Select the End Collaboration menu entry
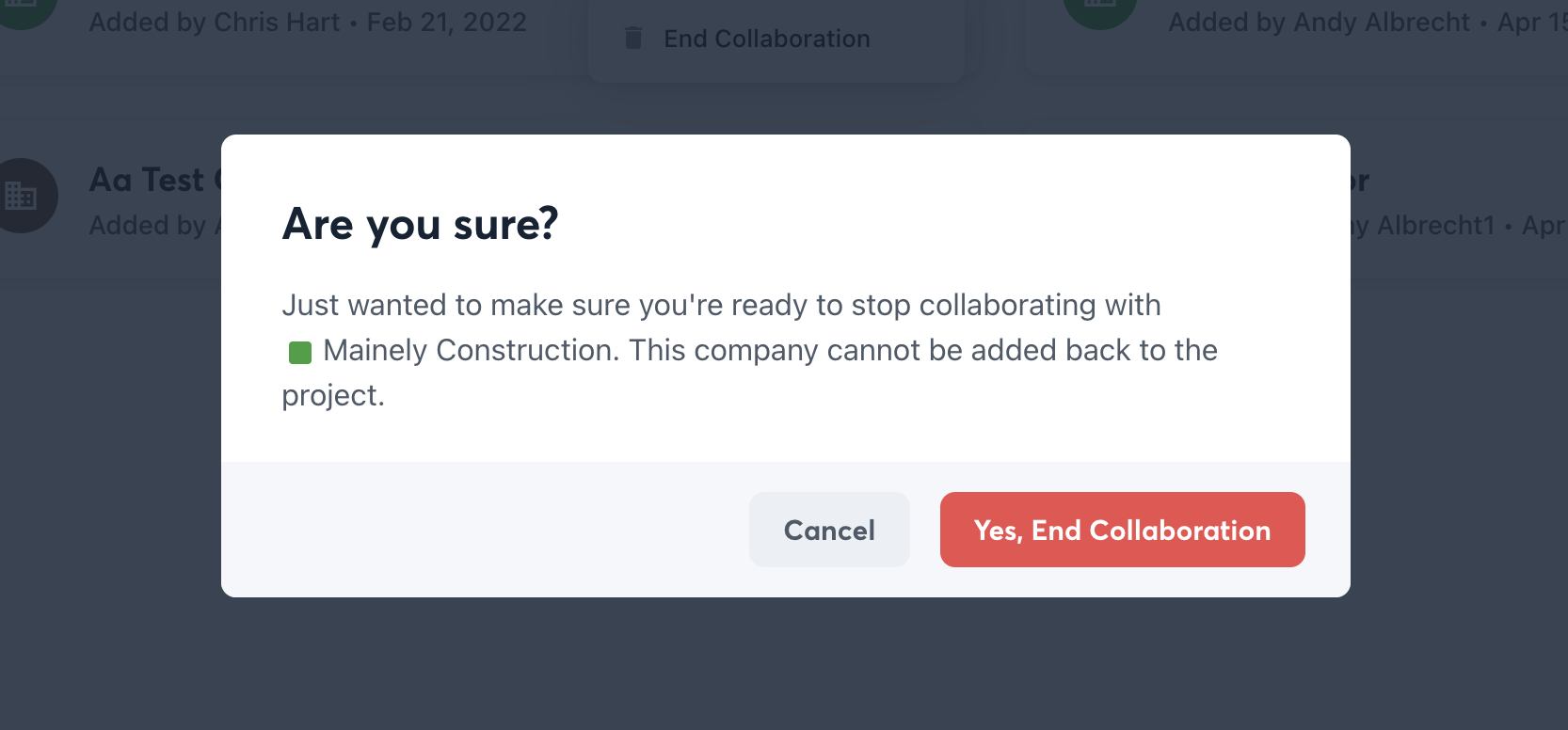Viewport: 1568px width, 730px height. (766, 39)
